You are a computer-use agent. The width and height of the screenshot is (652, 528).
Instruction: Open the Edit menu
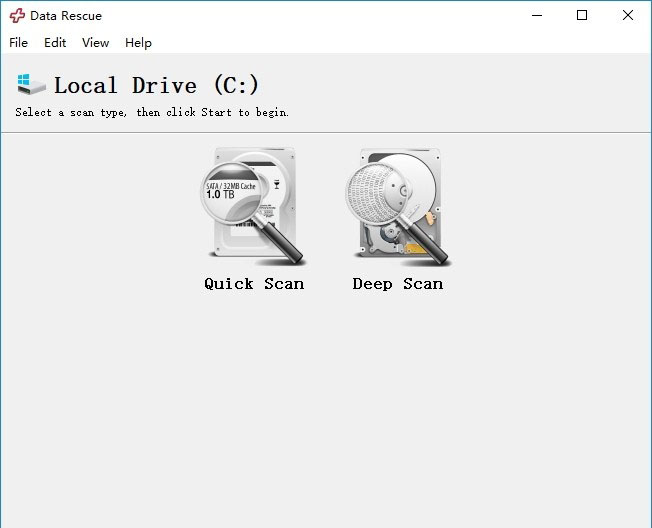pyautogui.click(x=55, y=42)
